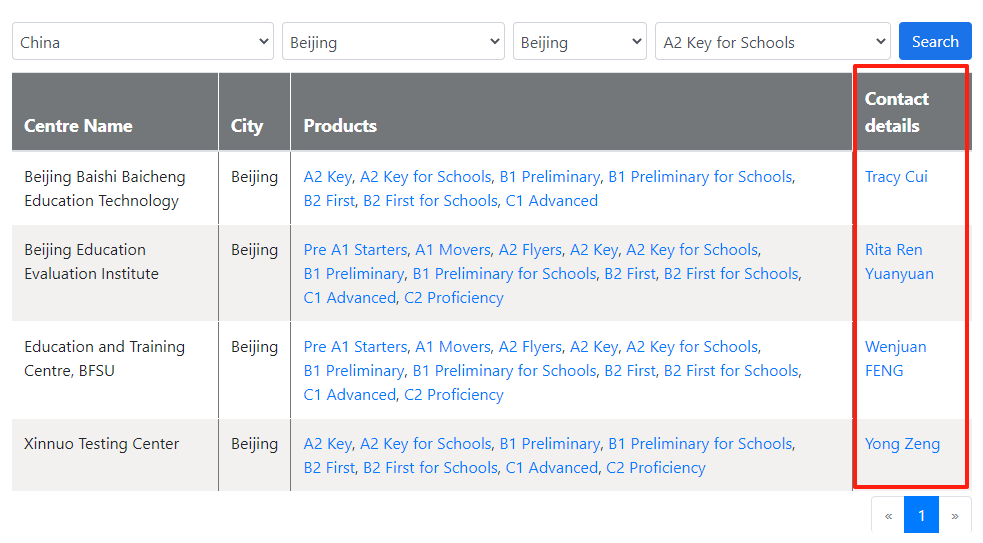Click A2 Key for Schools in BFSU row
The height and width of the screenshot is (543, 983).
point(692,347)
